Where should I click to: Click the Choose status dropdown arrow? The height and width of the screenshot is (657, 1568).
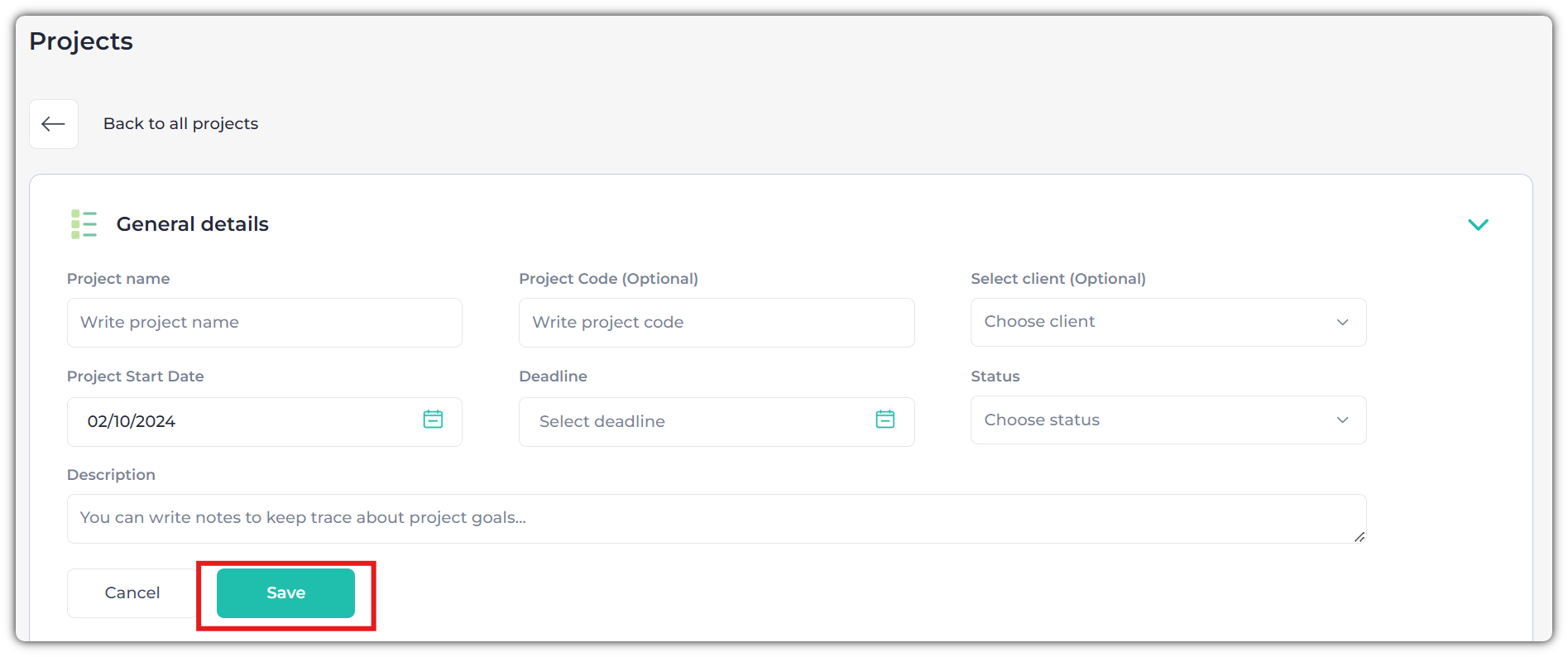pyautogui.click(x=1342, y=420)
